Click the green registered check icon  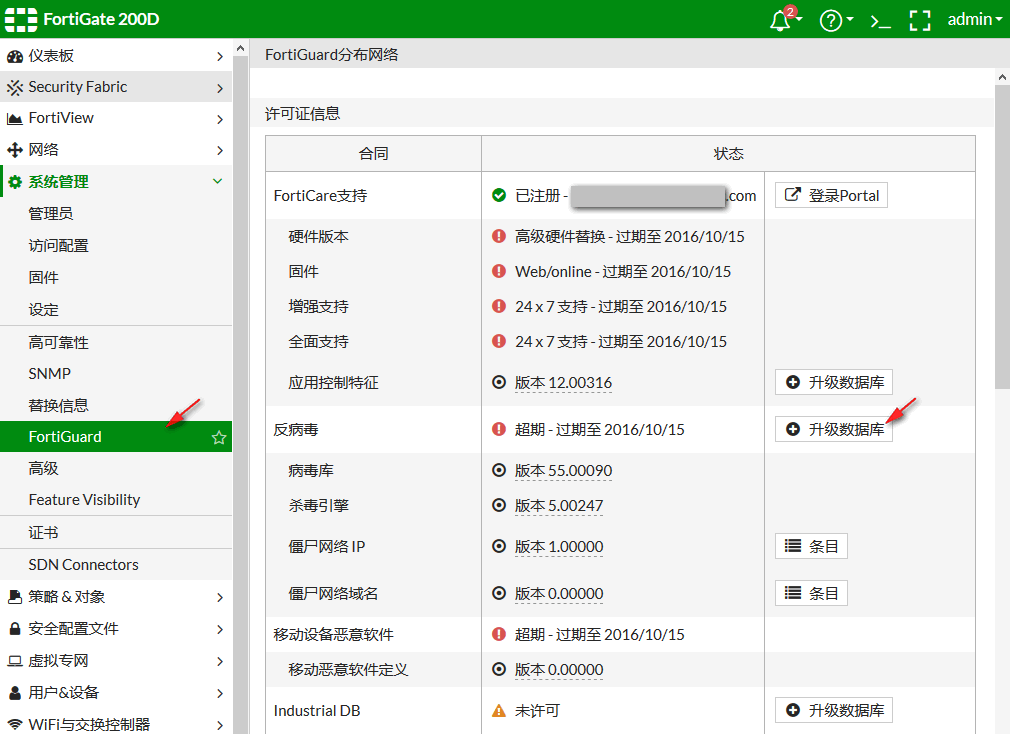(x=499, y=195)
